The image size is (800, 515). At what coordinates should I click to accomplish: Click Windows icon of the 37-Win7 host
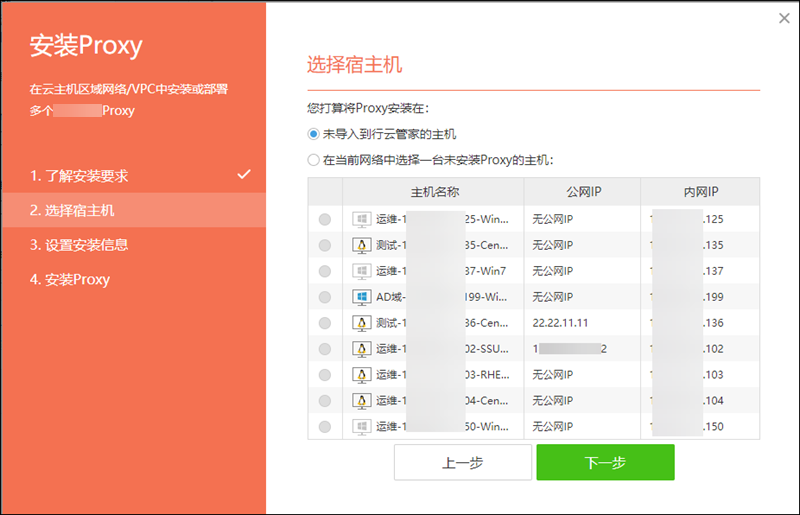coord(361,271)
